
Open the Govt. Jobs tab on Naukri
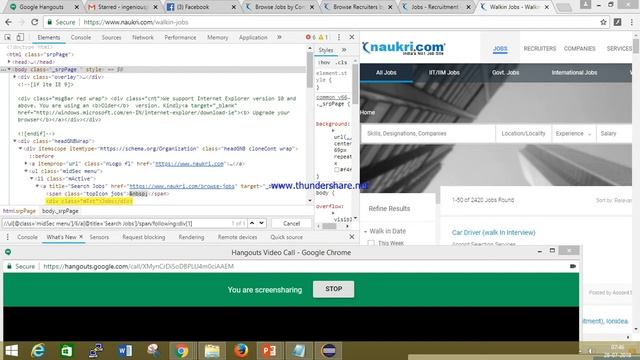point(505,73)
